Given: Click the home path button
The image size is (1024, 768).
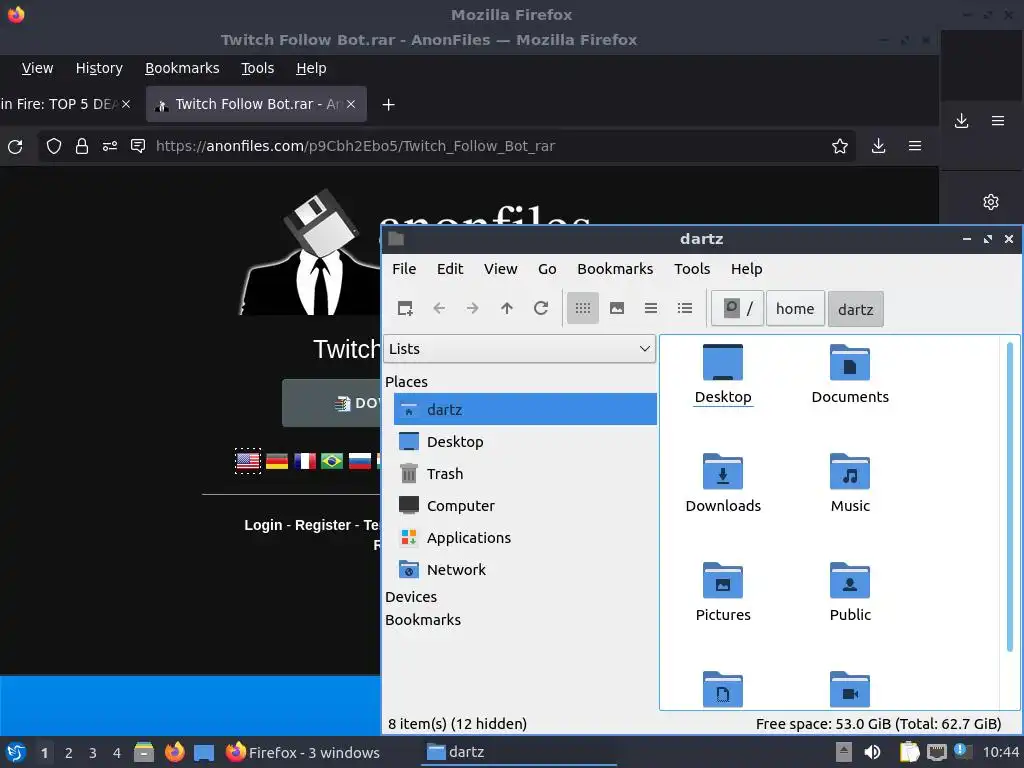Looking at the screenshot, I should [x=795, y=308].
